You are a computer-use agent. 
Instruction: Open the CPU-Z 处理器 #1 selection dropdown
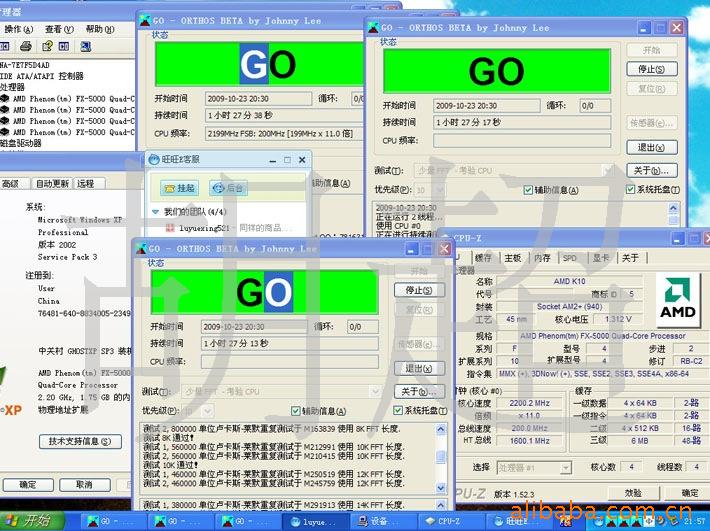(x=534, y=468)
